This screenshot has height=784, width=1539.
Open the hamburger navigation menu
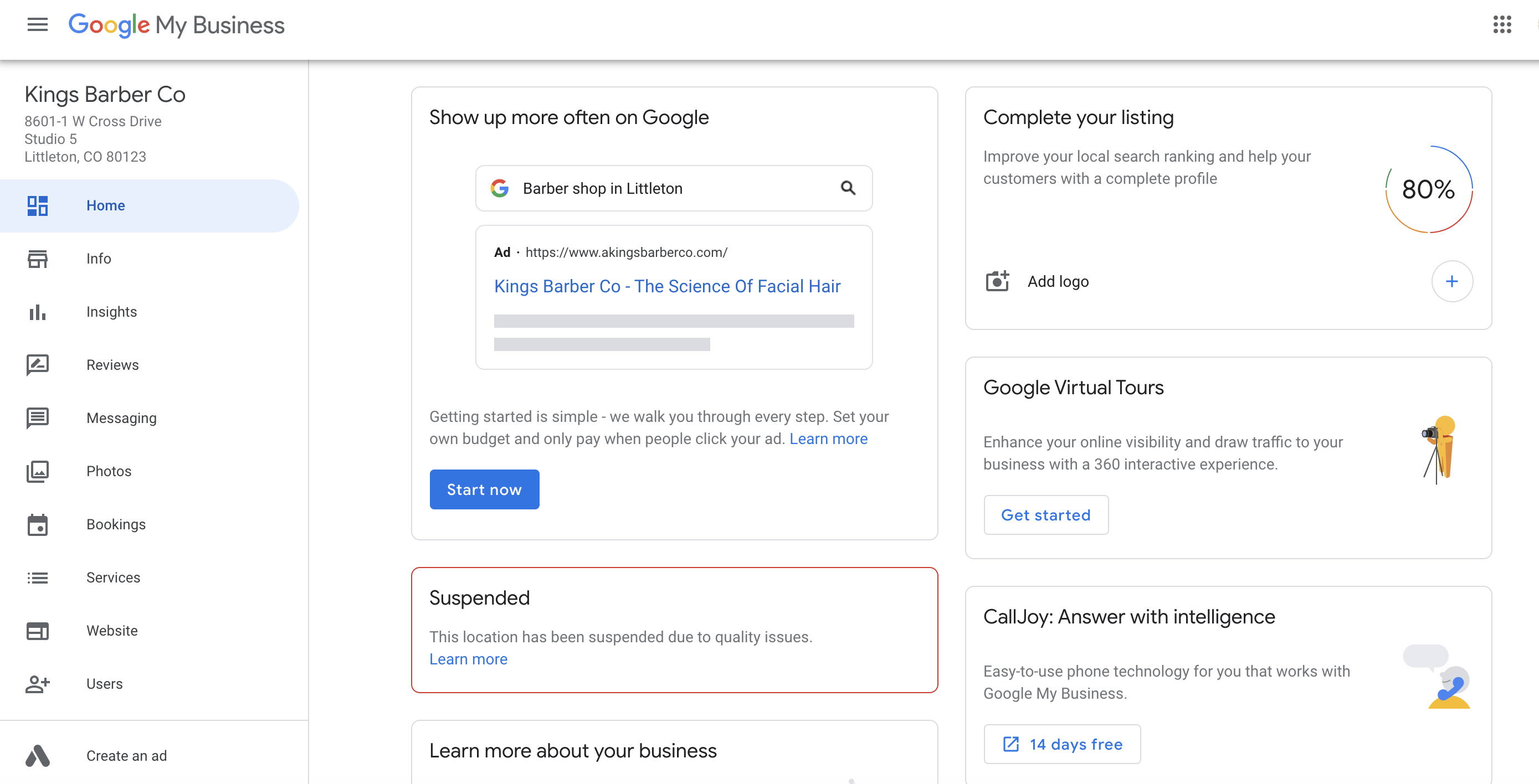(x=37, y=24)
